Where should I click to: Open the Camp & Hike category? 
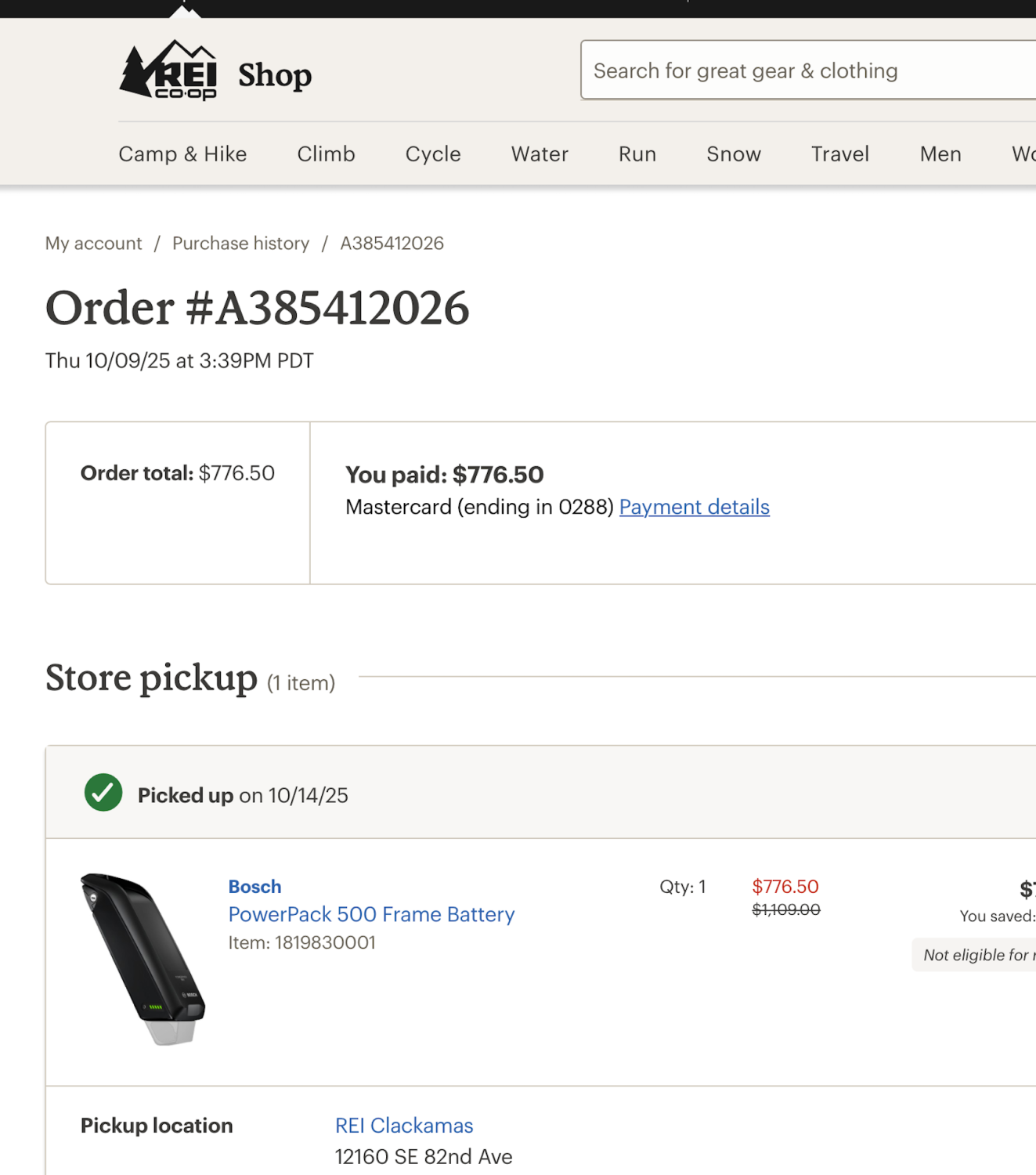click(x=182, y=154)
